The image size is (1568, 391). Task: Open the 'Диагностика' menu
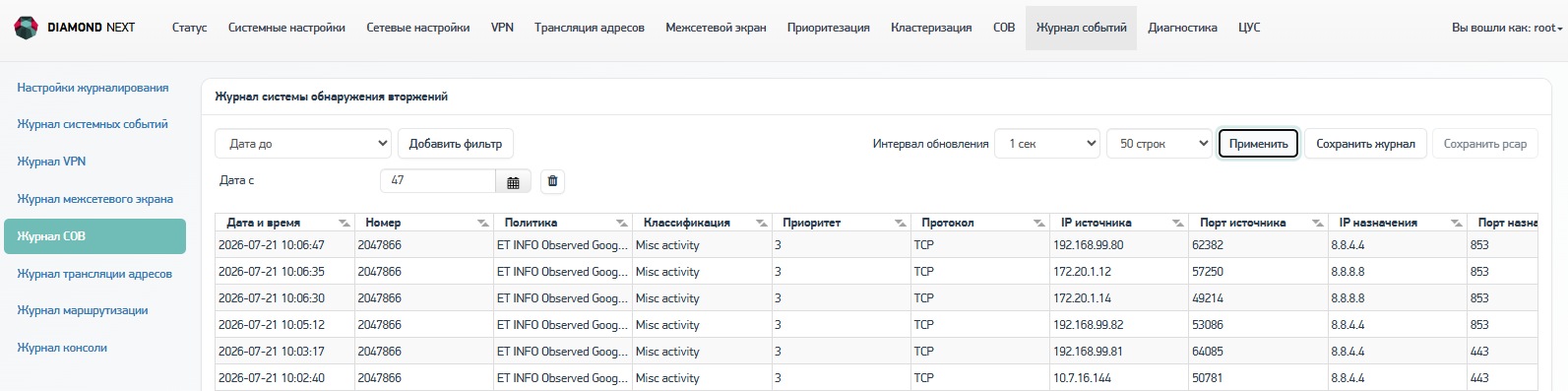coord(1182,28)
